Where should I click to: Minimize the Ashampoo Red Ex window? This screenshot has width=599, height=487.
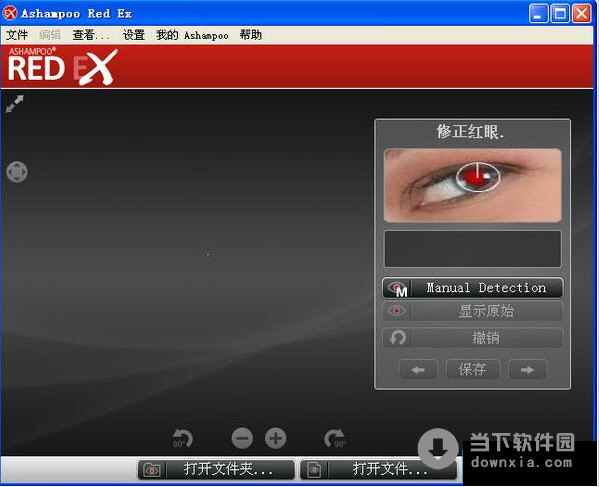pyautogui.click(x=538, y=13)
